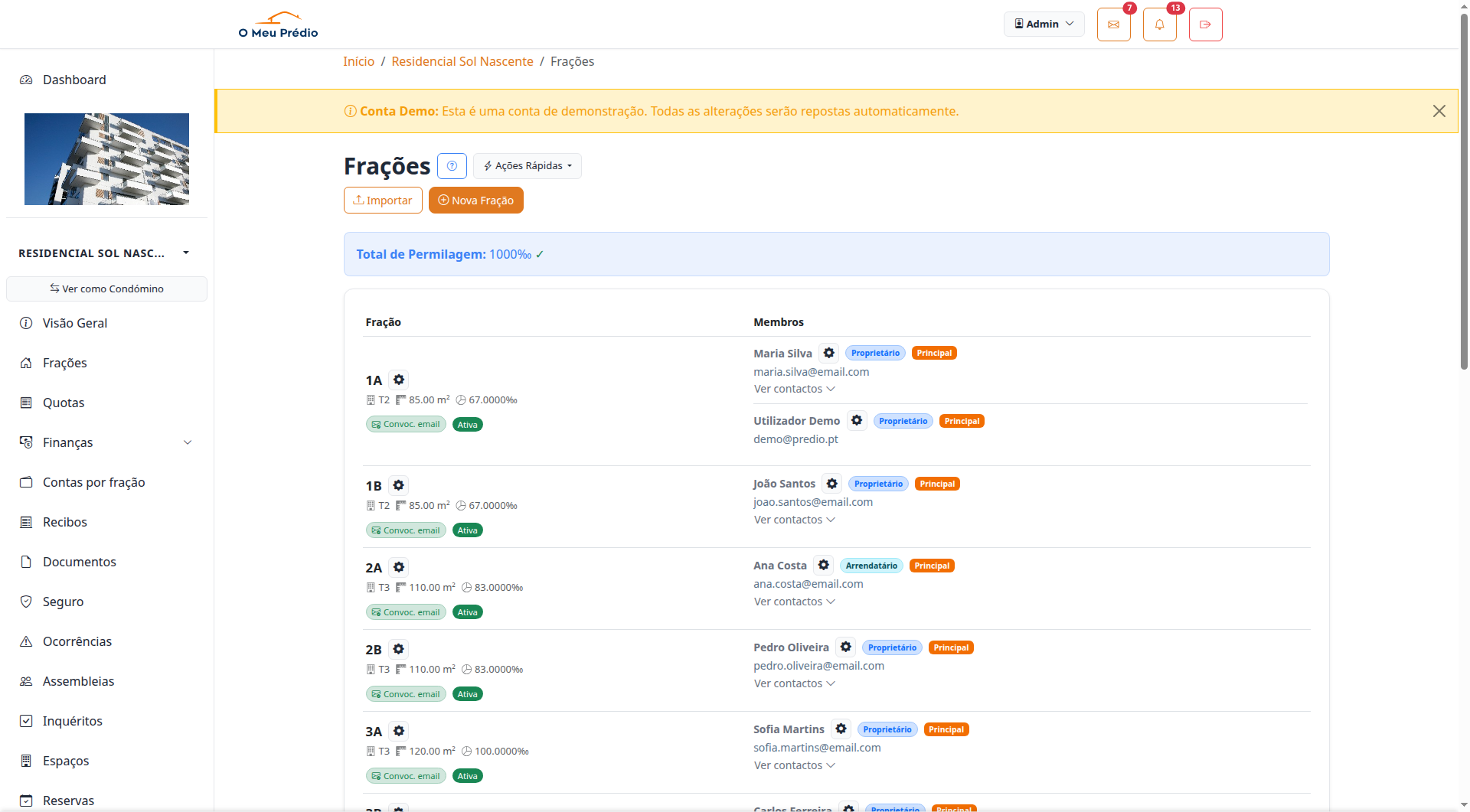Open help via the question mark beside Frações
Viewport: 1470px width, 812px height.
coord(452,165)
